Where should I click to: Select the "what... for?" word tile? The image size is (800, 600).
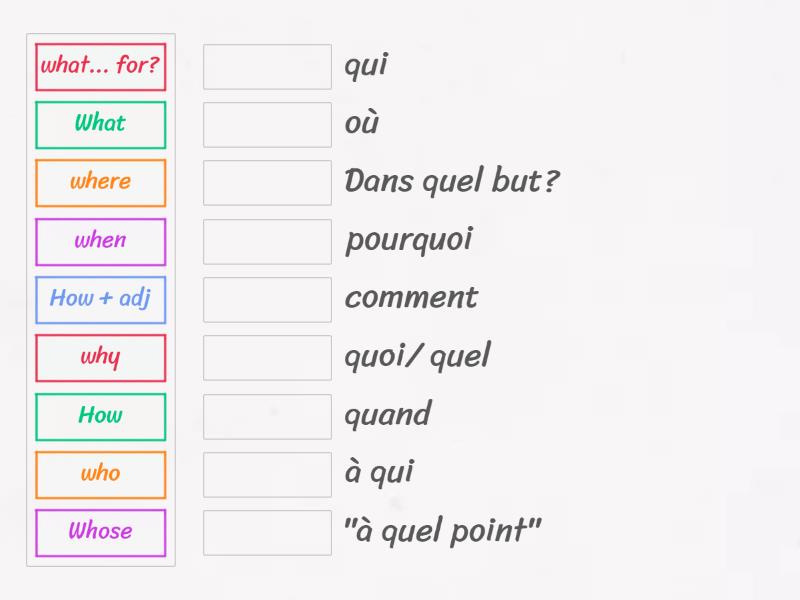100,67
